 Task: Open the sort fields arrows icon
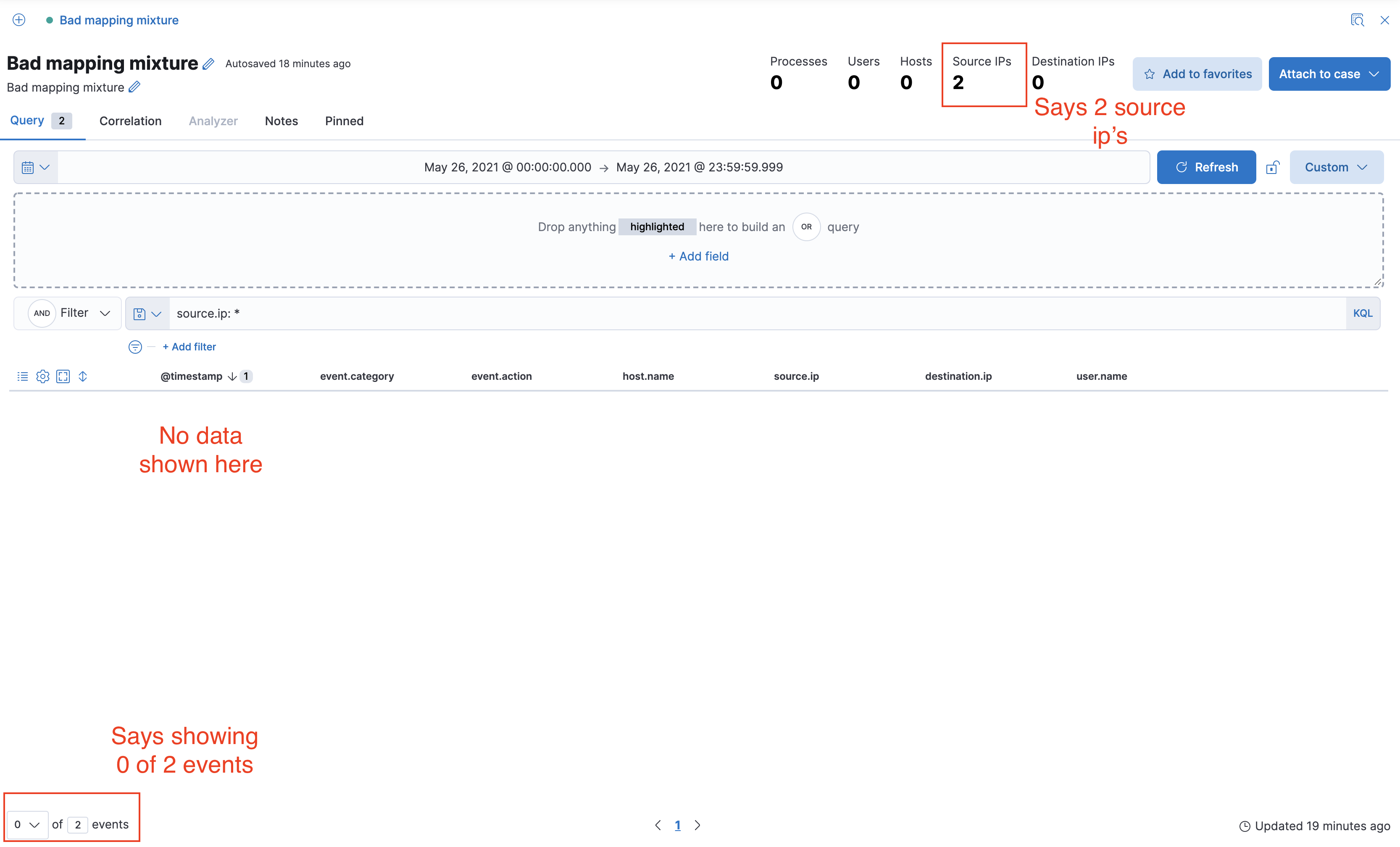[x=83, y=376]
